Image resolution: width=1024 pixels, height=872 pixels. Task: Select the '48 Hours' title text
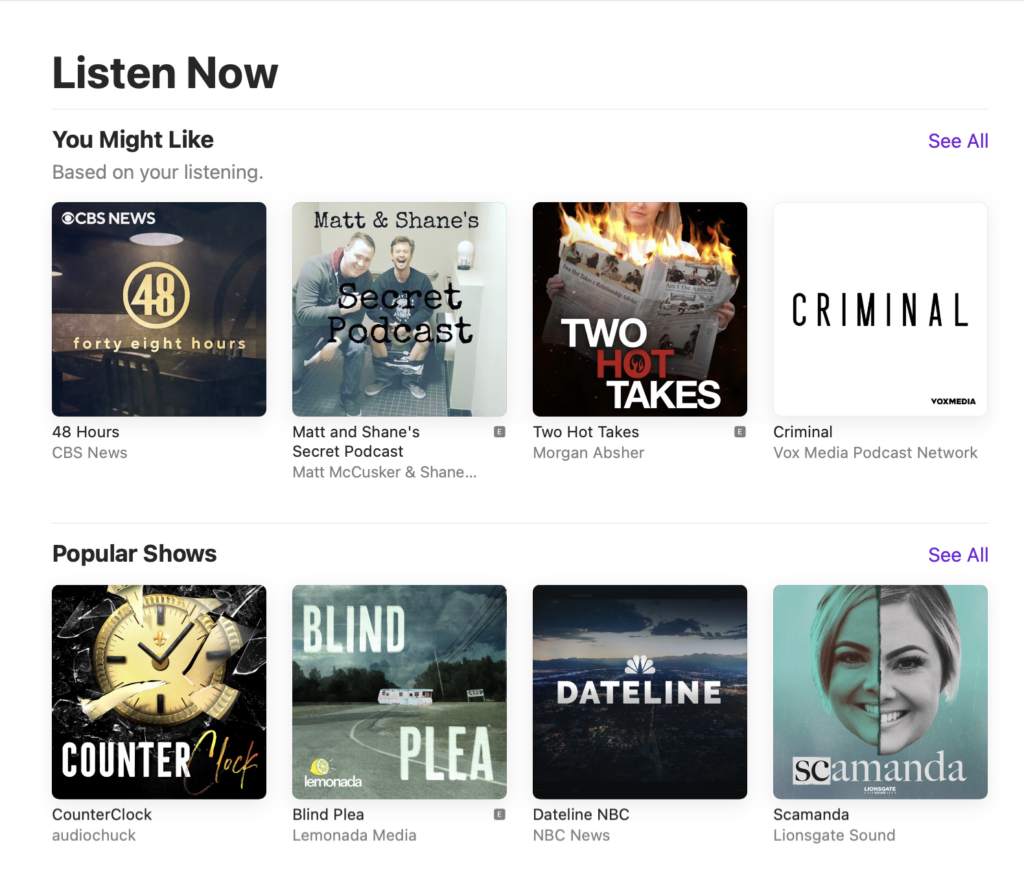tap(86, 432)
